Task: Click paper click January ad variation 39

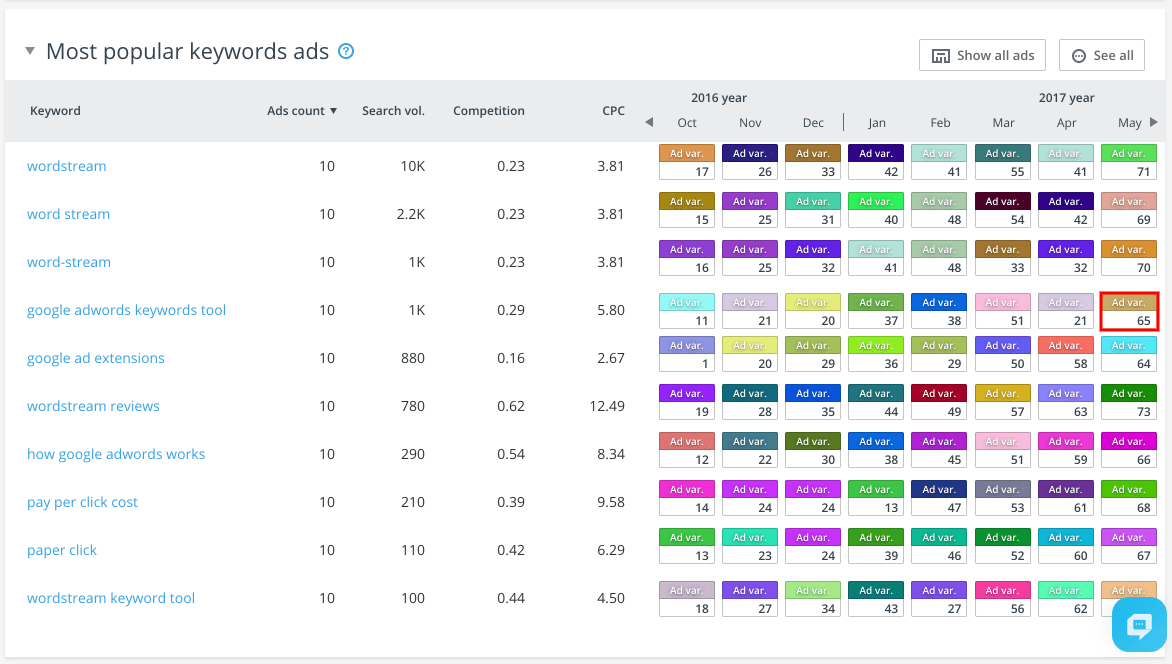Action: (x=876, y=547)
